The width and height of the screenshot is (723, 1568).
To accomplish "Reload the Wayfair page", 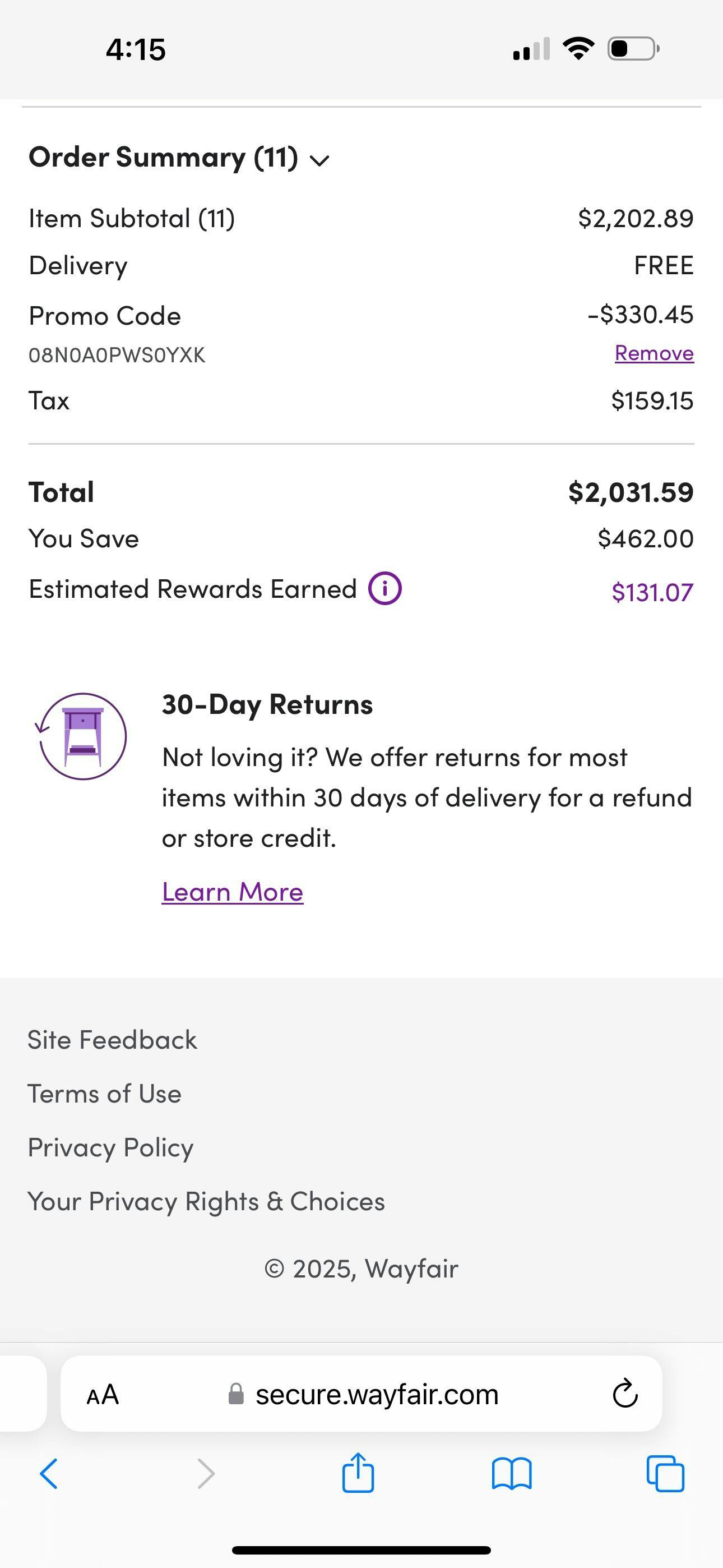I will coord(624,1394).
